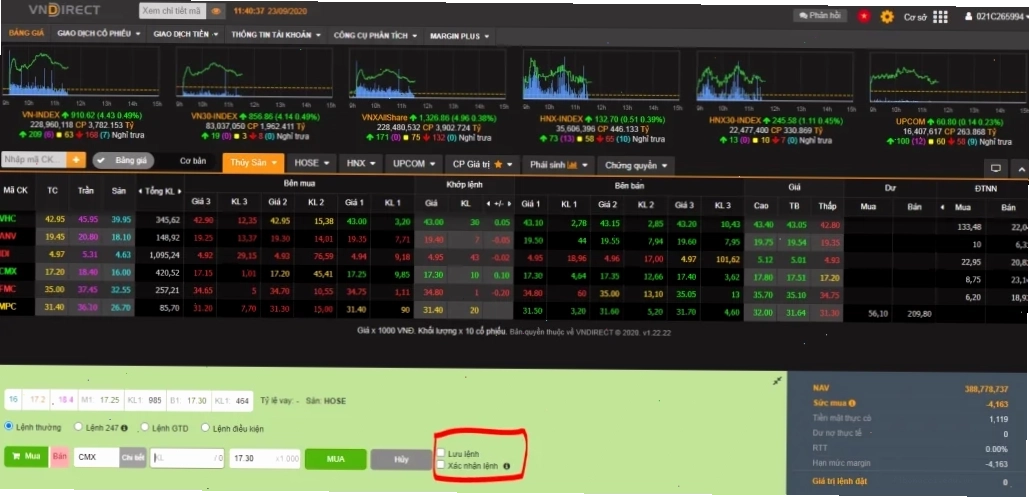Image resolution: width=1029 pixels, height=497 pixels.
Task: Click the green MUA order button
Action: (335, 459)
